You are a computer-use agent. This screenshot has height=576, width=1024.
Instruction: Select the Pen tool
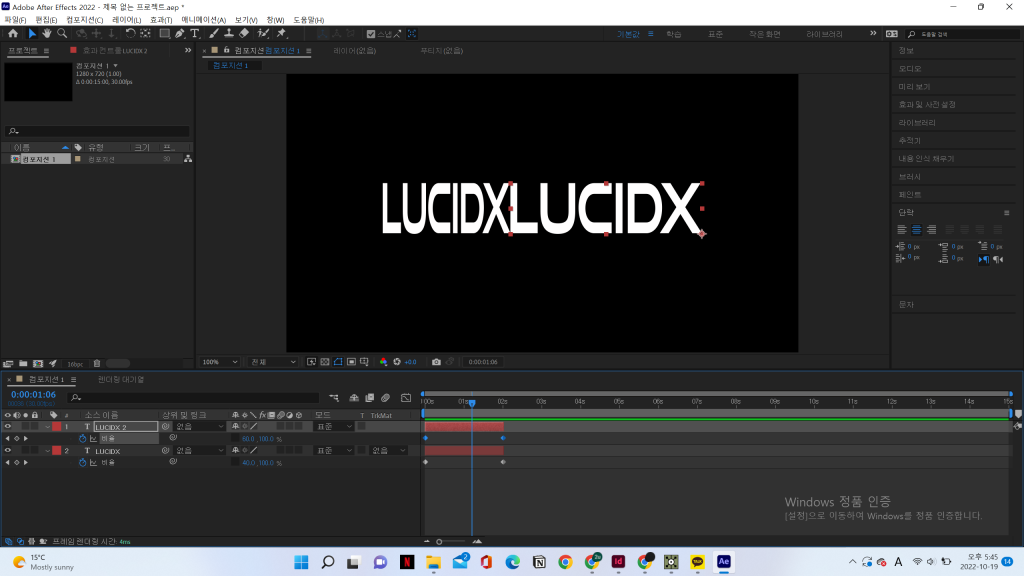pos(180,33)
